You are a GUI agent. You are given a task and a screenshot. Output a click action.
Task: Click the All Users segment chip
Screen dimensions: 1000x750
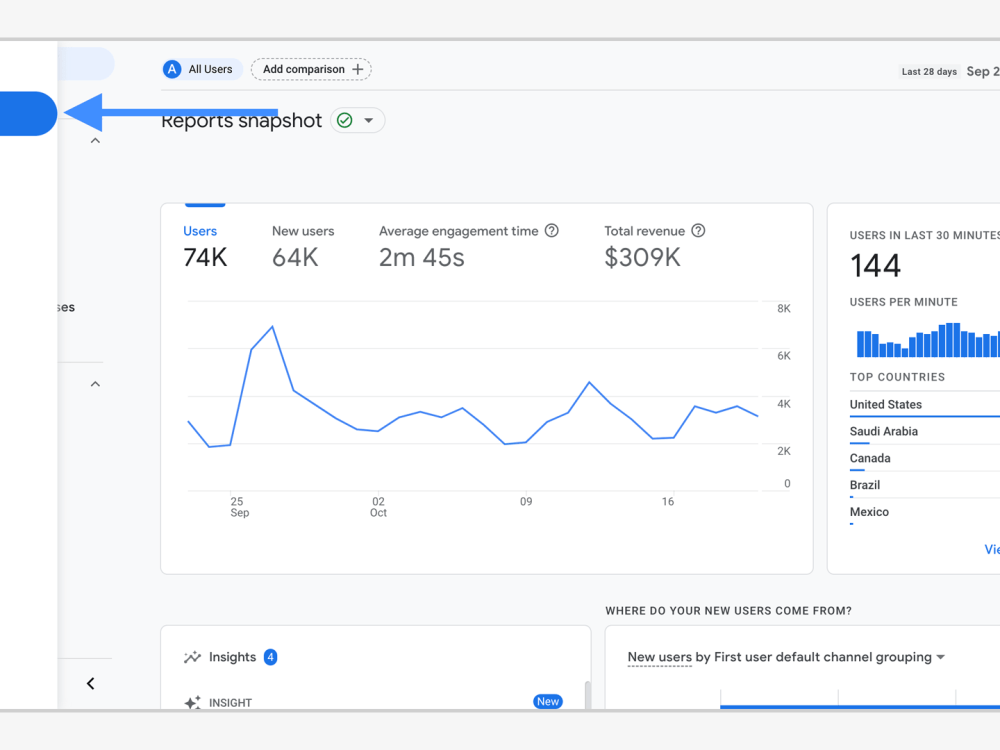click(202, 69)
